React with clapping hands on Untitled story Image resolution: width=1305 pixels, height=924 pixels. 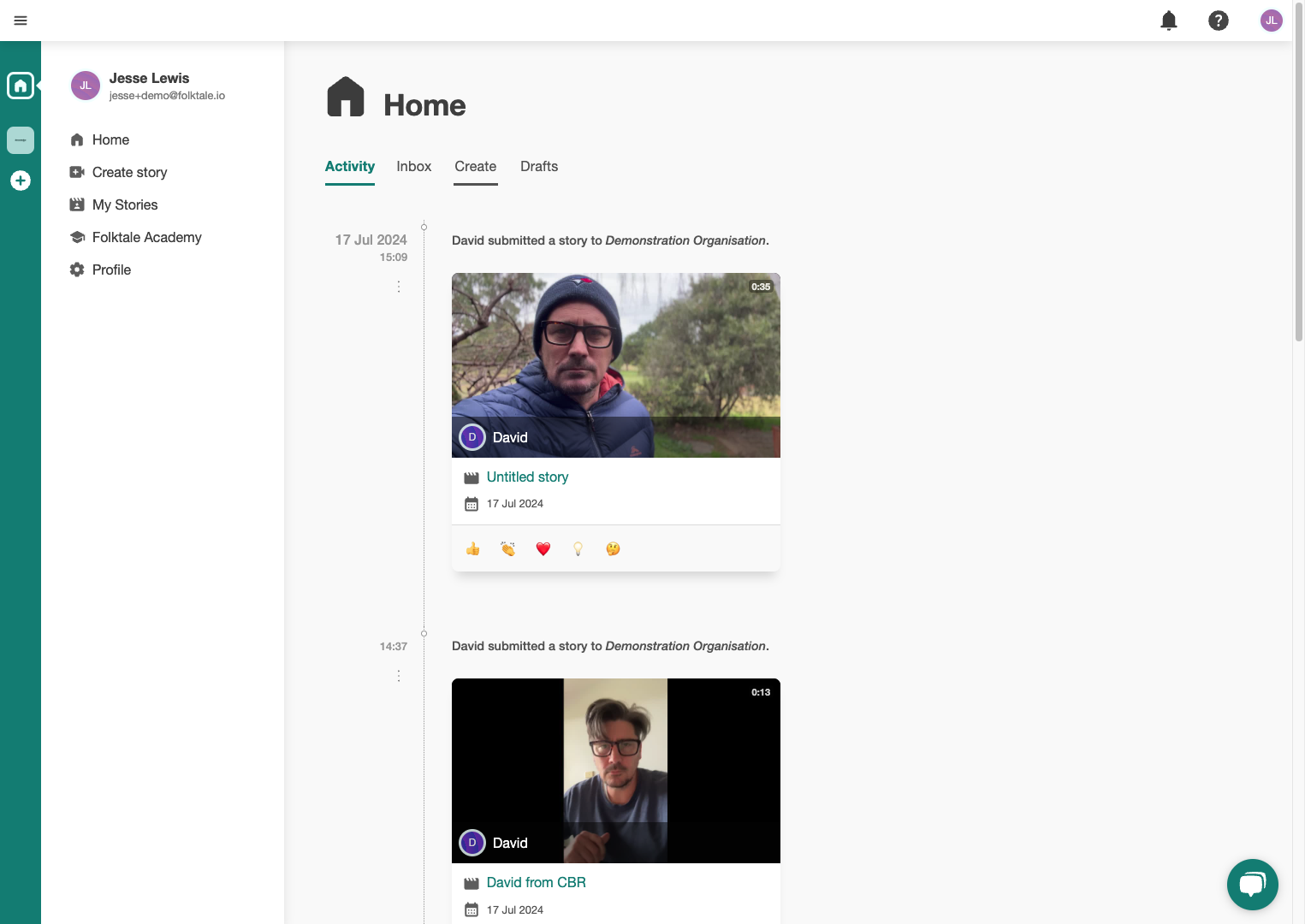pyautogui.click(x=508, y=549)
